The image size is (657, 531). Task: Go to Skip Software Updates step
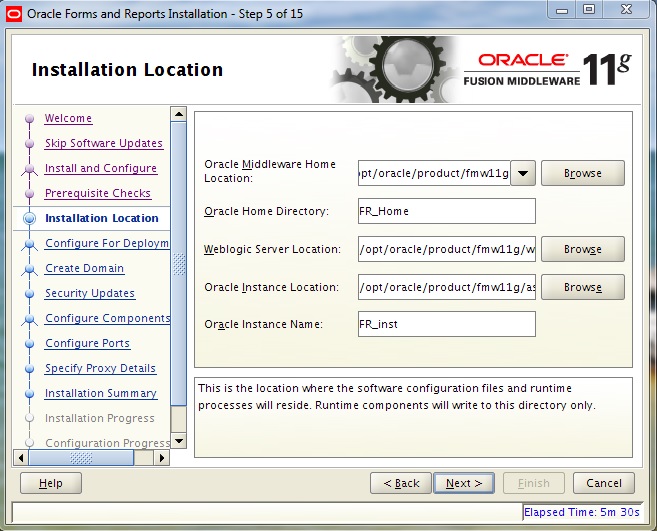(x=103, y=144)
